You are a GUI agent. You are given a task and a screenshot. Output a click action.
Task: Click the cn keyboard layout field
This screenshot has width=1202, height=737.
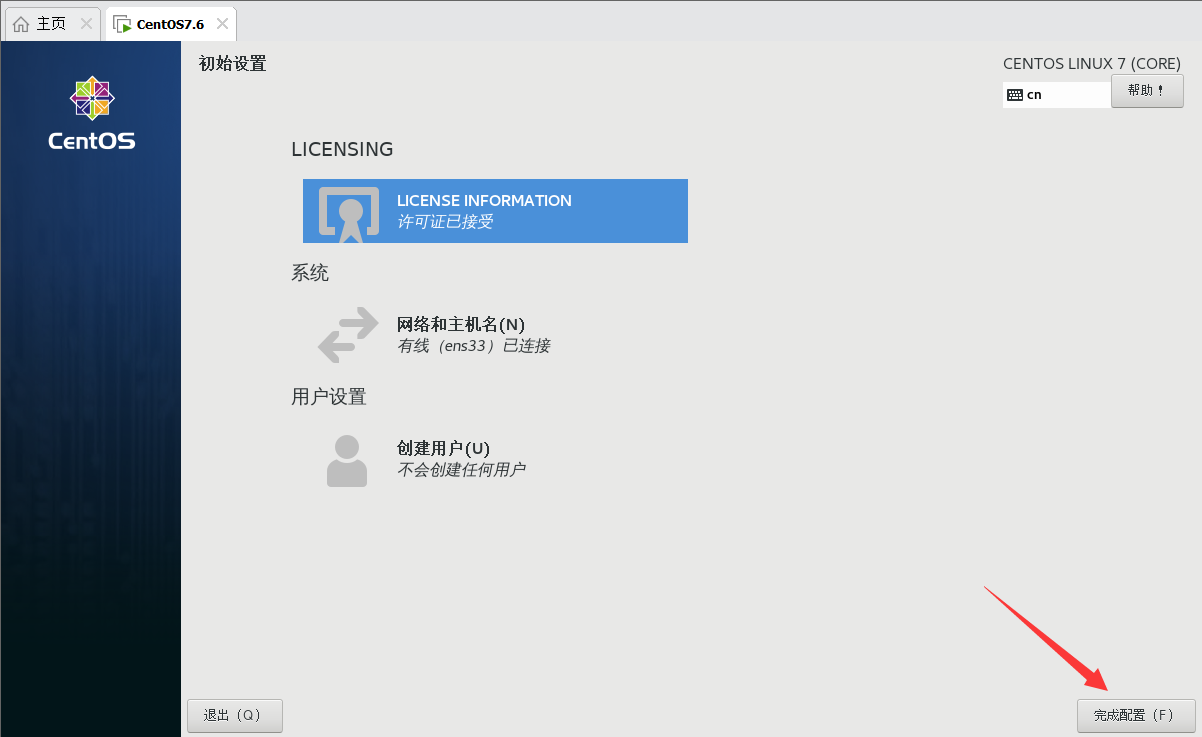1057,95
